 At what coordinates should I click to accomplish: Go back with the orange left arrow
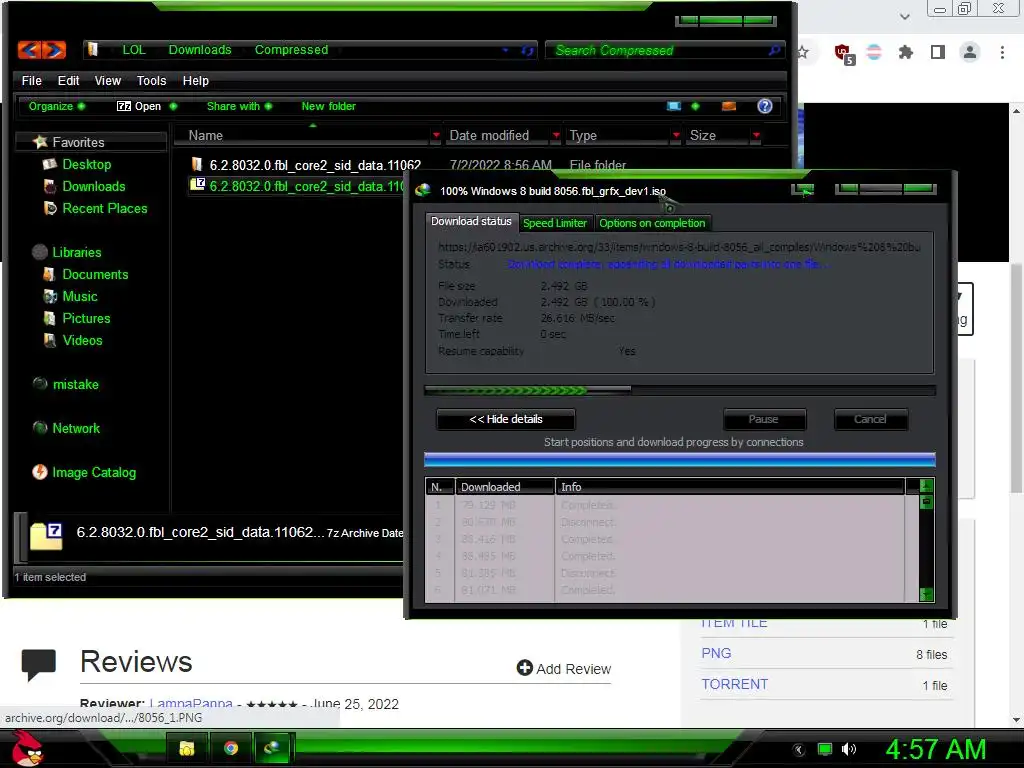29,50
